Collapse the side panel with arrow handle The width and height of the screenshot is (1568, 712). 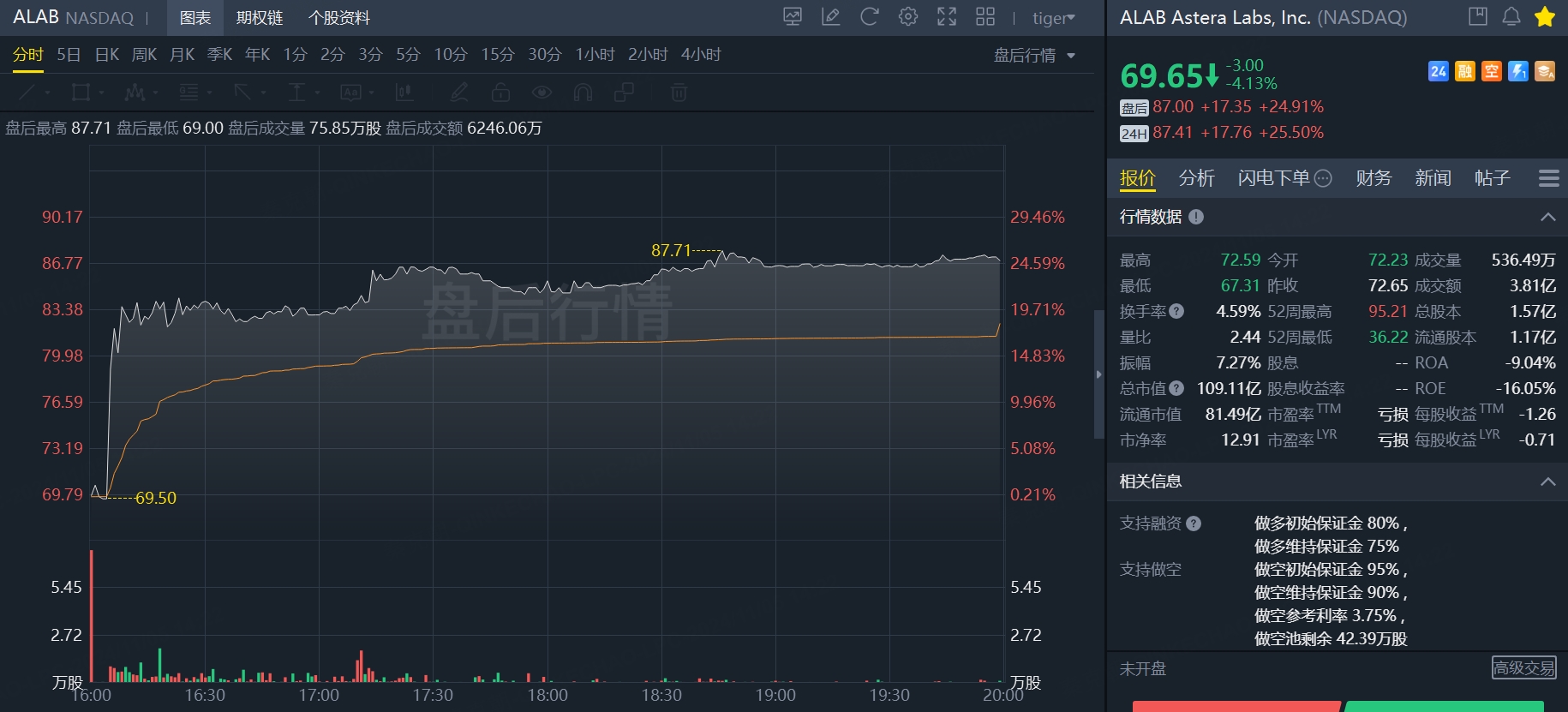[1099, 374]
